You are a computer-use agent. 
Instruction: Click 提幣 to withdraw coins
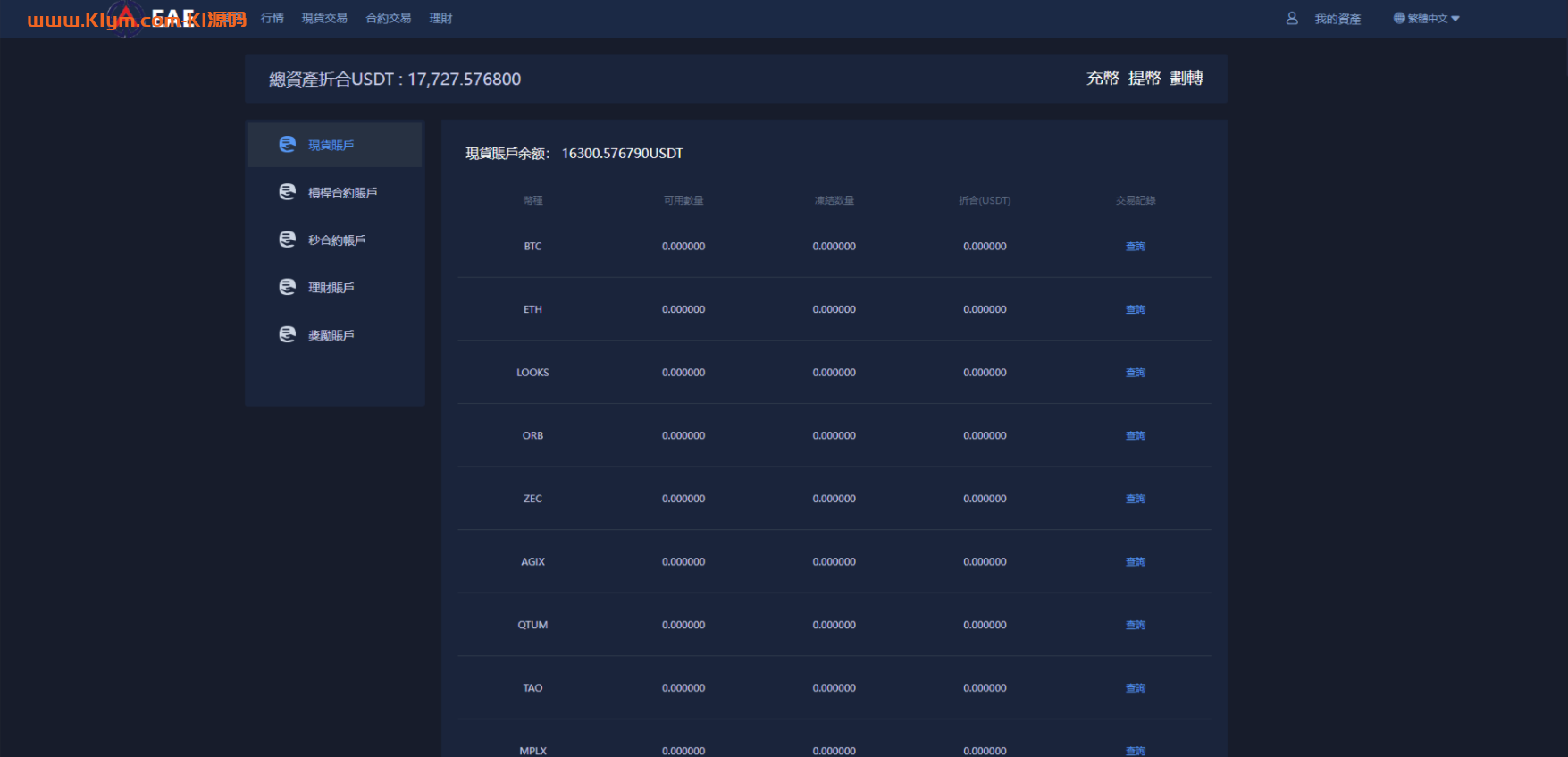click(x=1145, y=79)
